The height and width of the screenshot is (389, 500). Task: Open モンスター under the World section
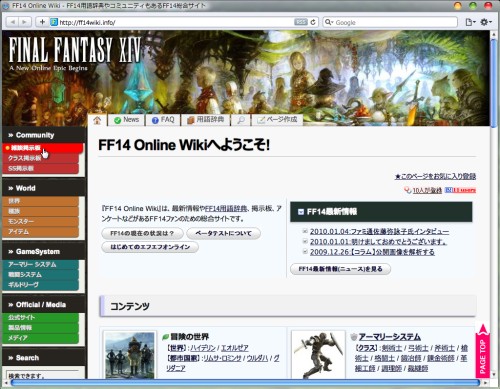pyautogui.click(x=41, y=221)
